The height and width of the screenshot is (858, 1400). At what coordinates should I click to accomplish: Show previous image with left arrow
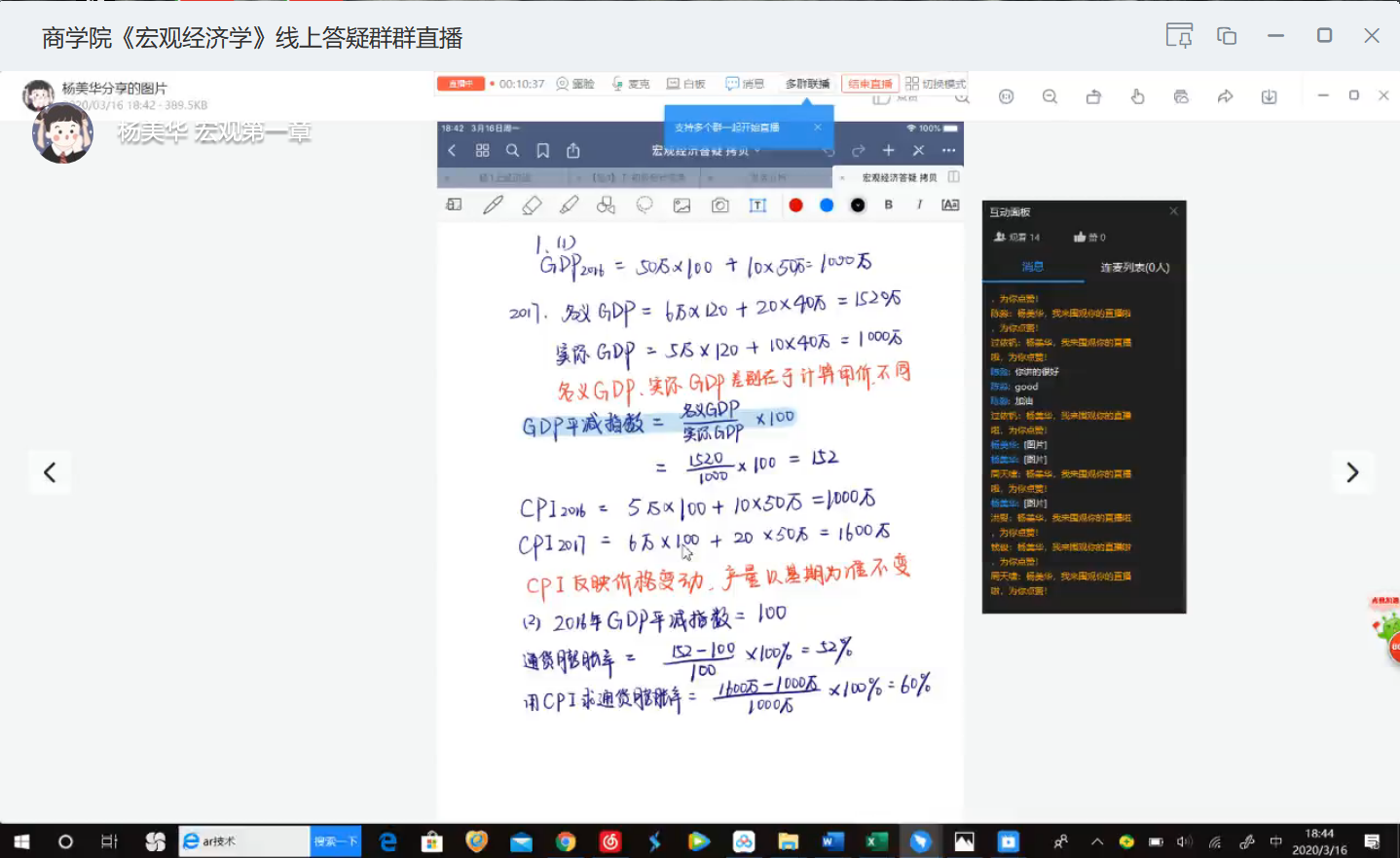click(50, 472)
